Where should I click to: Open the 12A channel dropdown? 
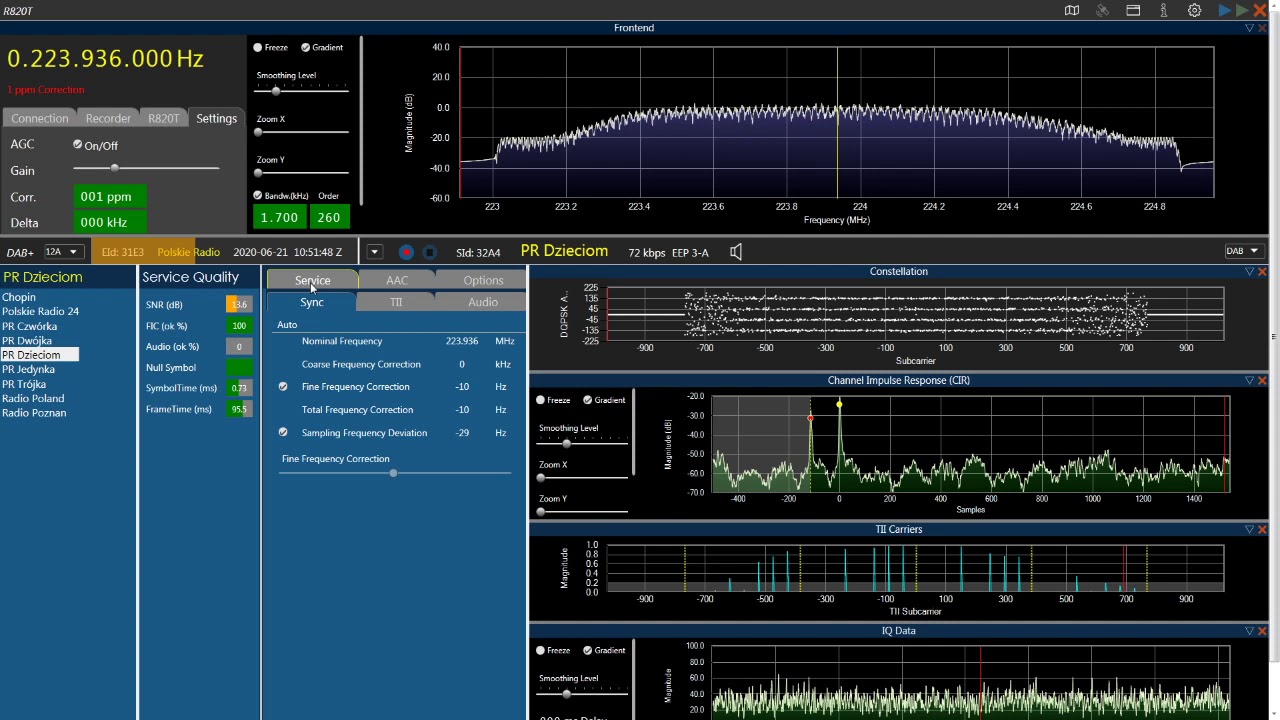[x=62, y=252]
